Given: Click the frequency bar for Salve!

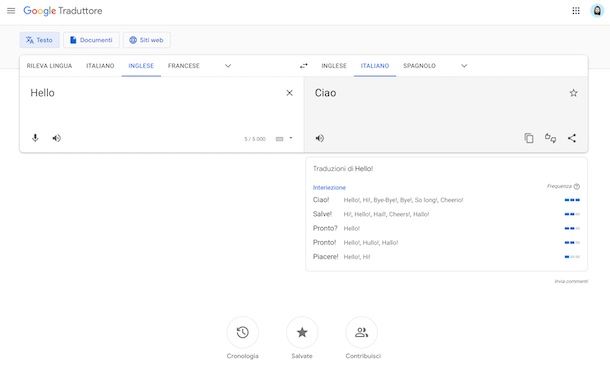Looking at the screenshot, I should tap(572, 214).
